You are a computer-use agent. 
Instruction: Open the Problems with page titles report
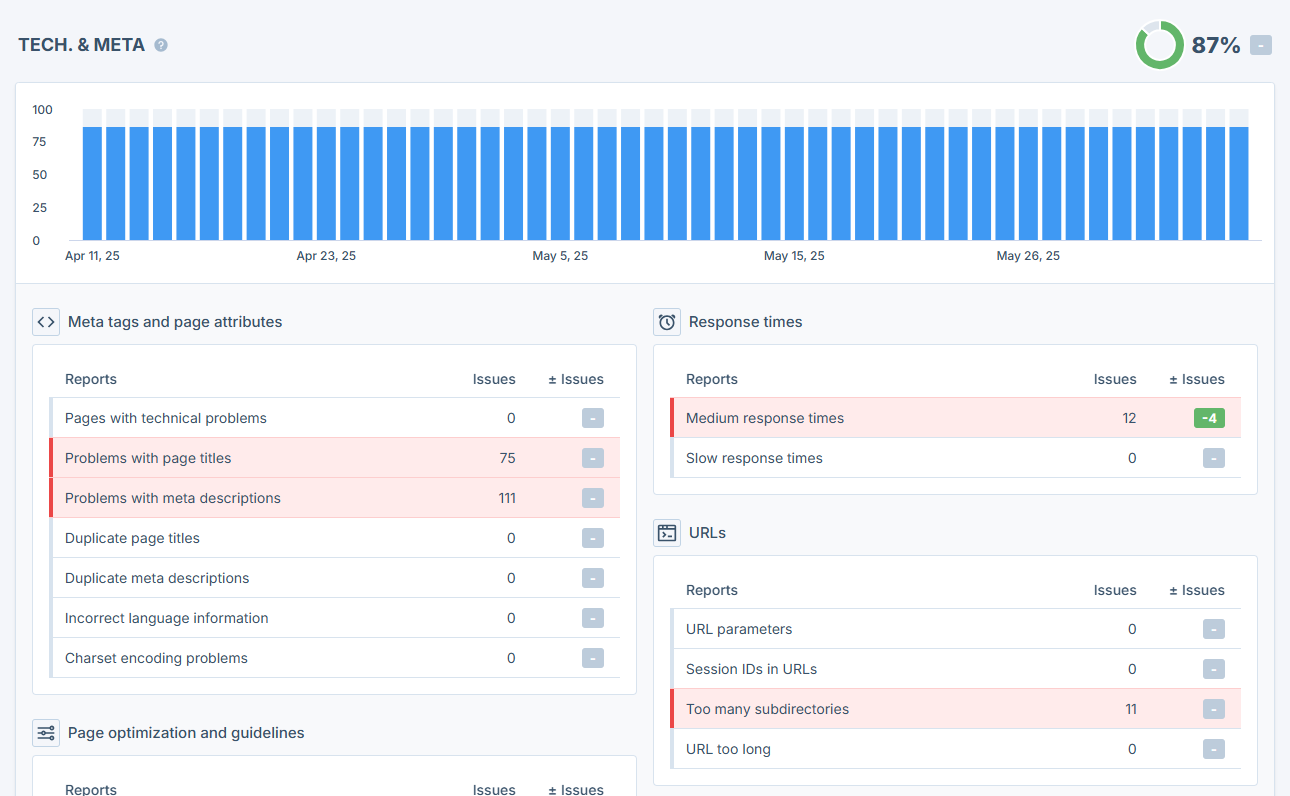pos(148,458)
